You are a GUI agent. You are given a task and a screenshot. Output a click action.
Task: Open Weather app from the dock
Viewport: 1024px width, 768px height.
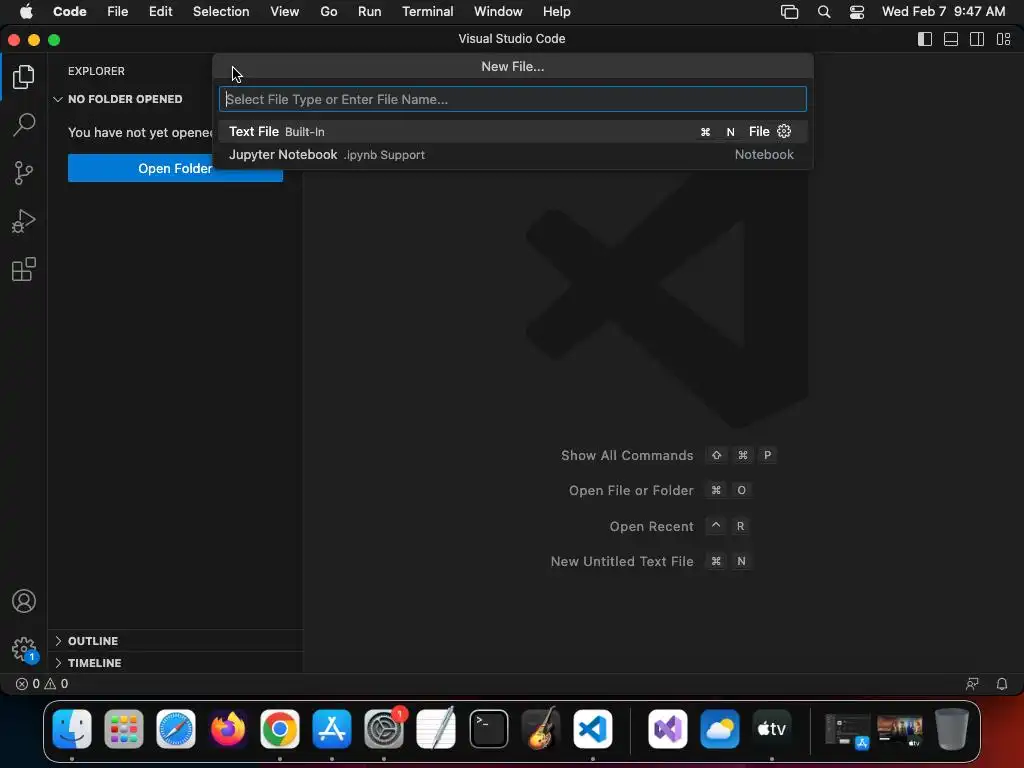pyautogui.click(x=720, y=729)
